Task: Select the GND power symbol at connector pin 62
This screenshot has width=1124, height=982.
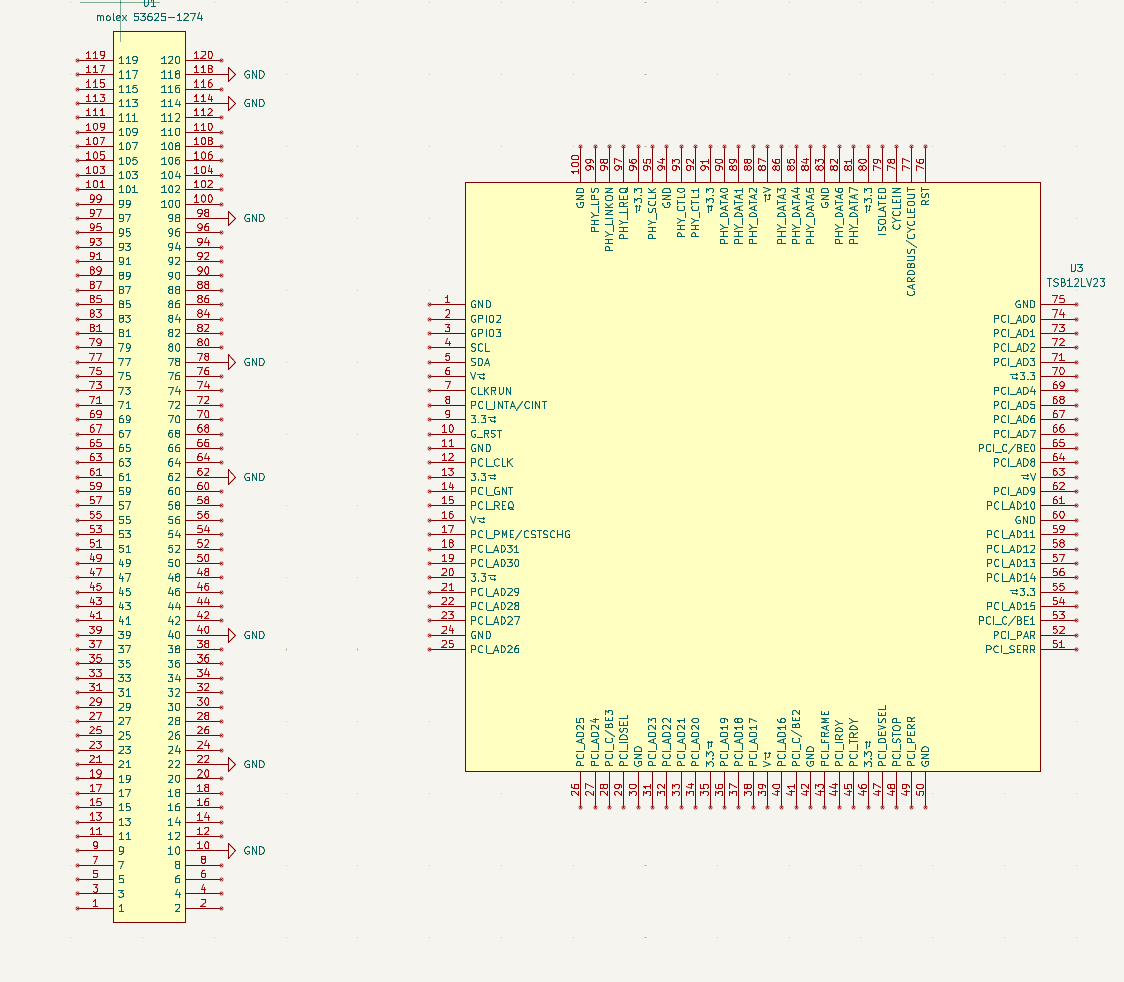Action: click(x=232, y=478)
